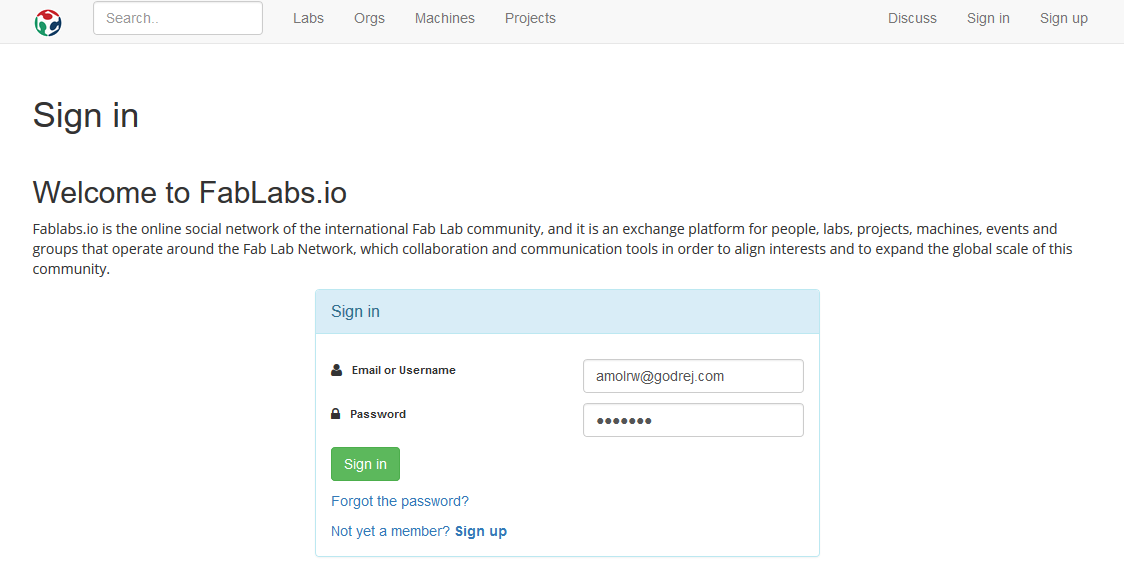
Task: Open the Labs menu item
Action: pyautogui.click(x=308, y=18)
